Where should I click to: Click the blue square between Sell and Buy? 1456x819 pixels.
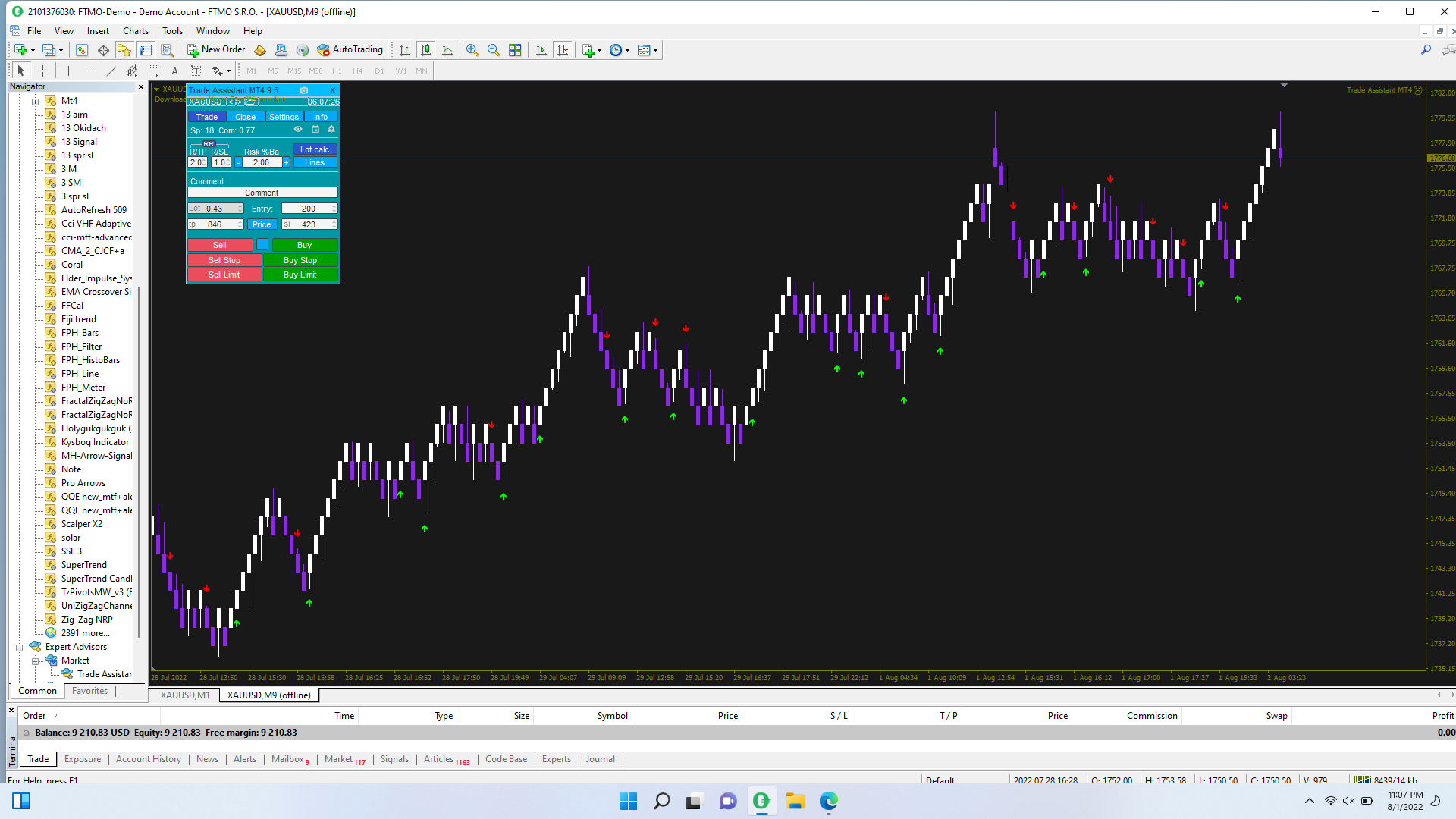262,245
